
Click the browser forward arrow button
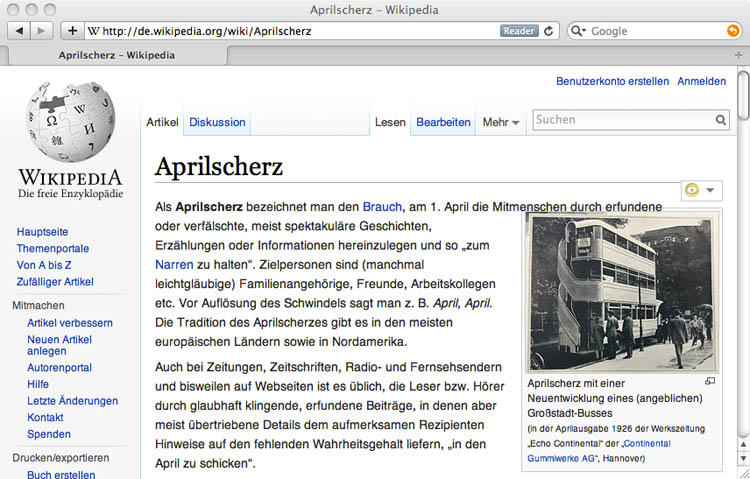[41, 31]
